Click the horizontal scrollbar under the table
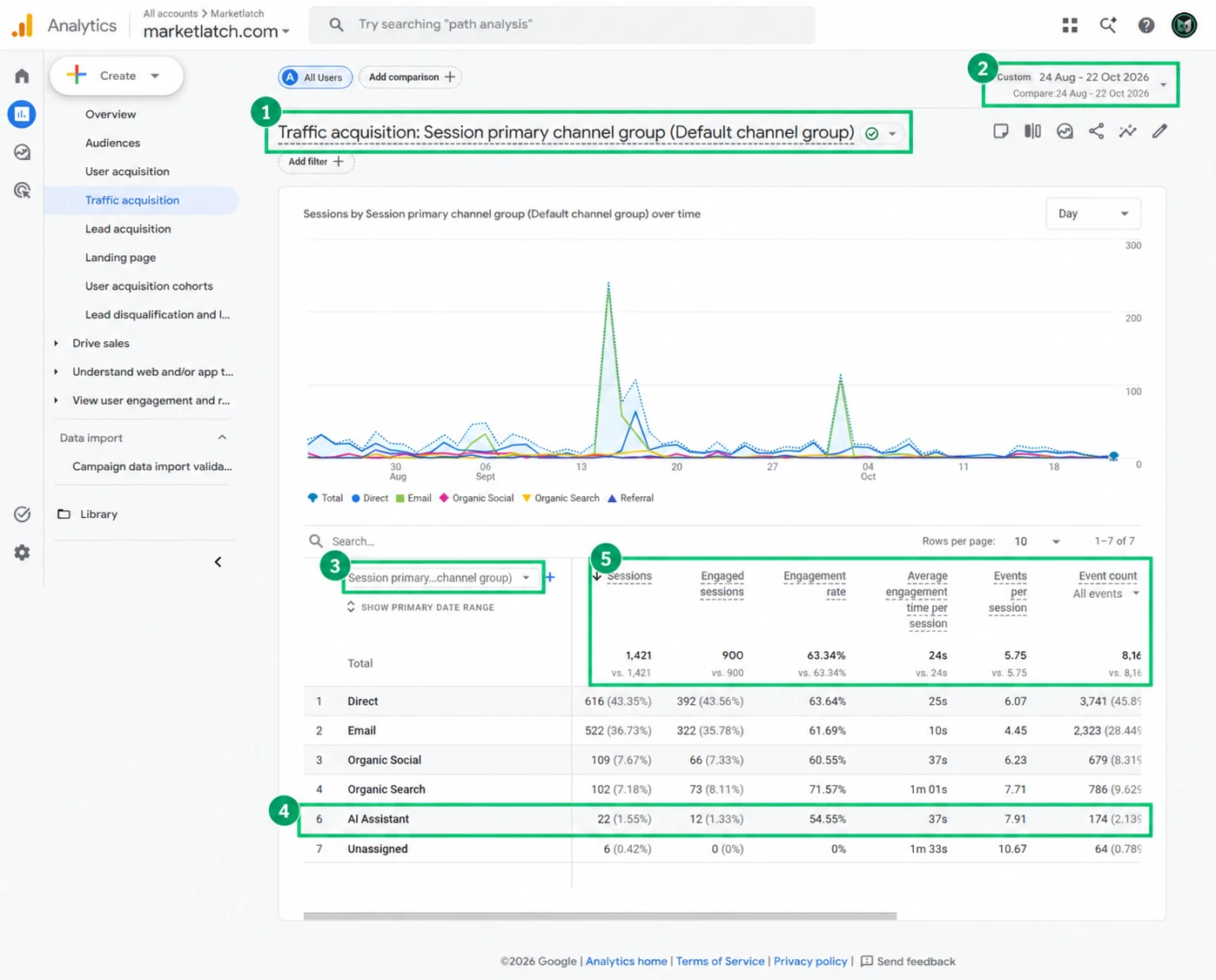This screenshot has height=980, width=1216. point(600,916)
